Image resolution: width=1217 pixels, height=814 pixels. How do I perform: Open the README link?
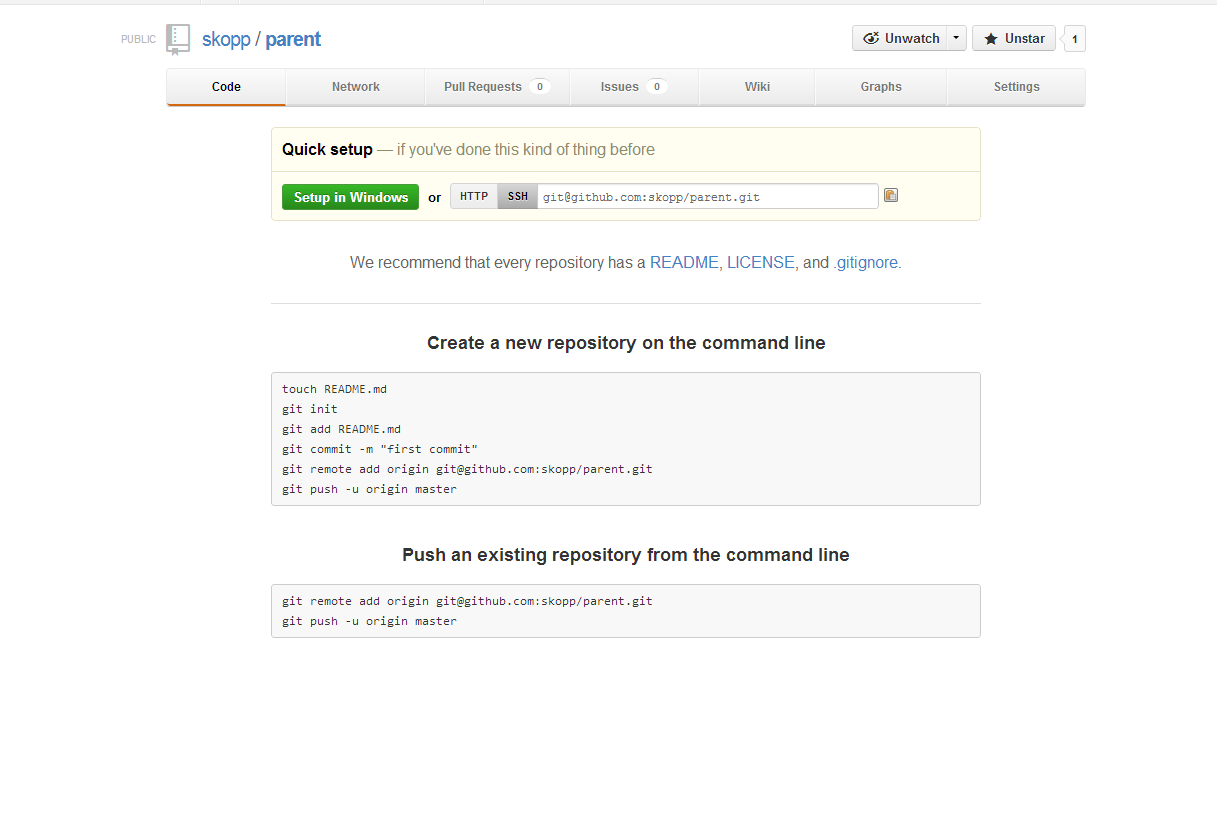coord(684,262)
